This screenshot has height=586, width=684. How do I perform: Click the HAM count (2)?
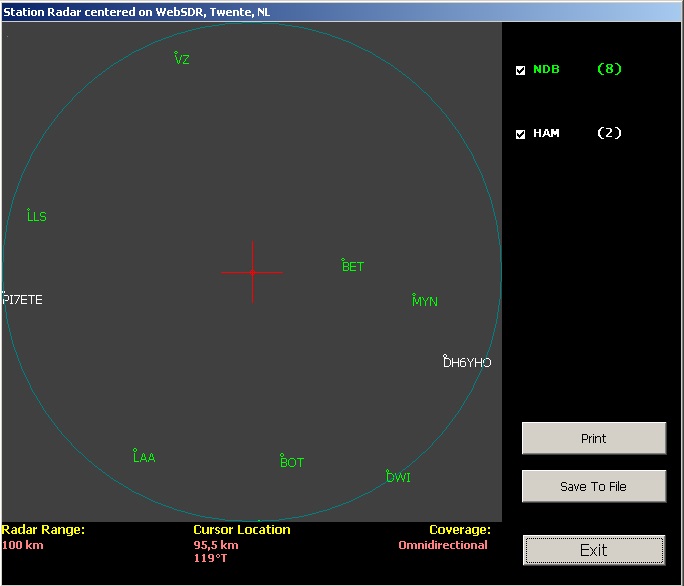tap(609, 133)
